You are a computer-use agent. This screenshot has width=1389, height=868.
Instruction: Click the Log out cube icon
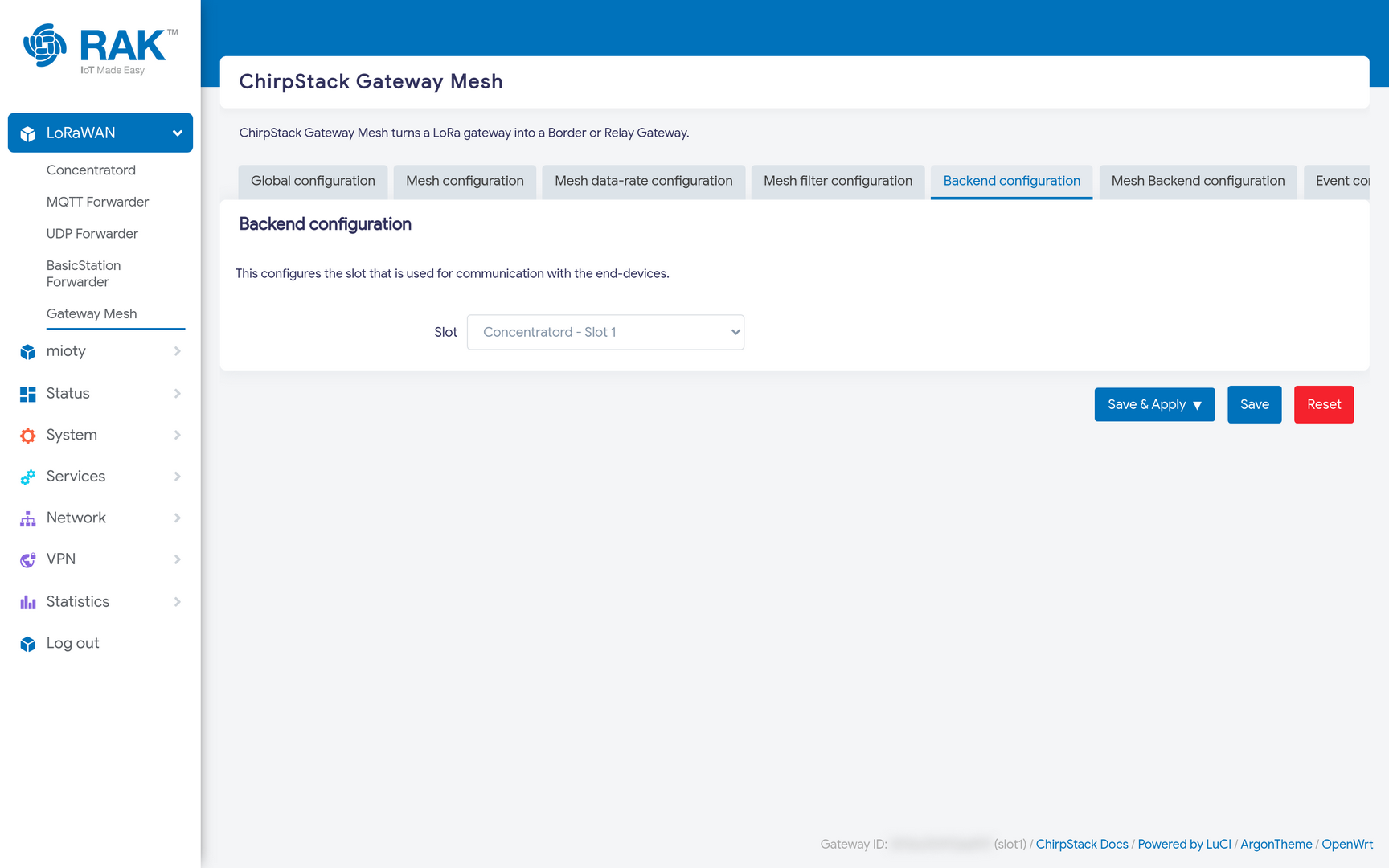28,644
